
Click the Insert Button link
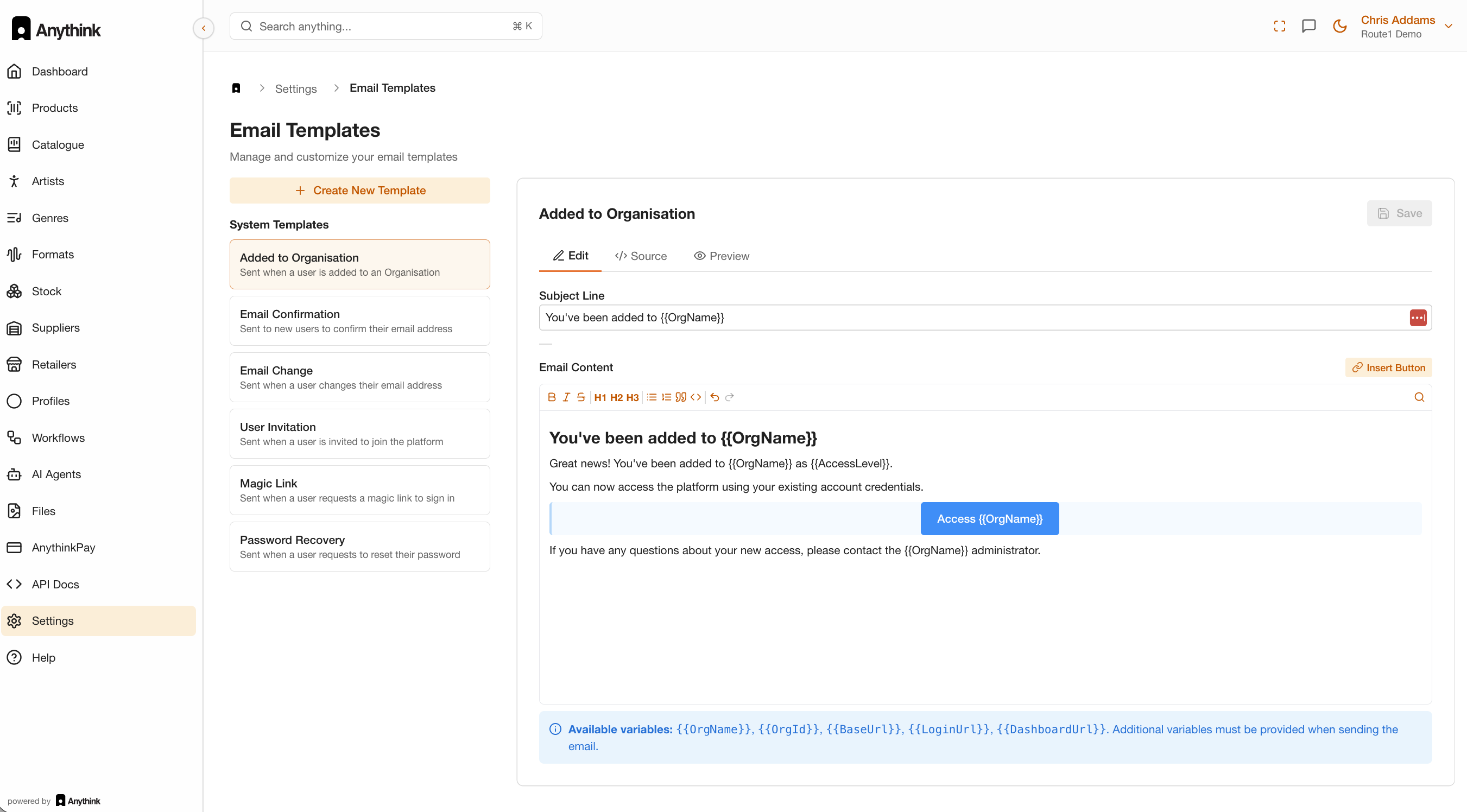click(1388, 367)
